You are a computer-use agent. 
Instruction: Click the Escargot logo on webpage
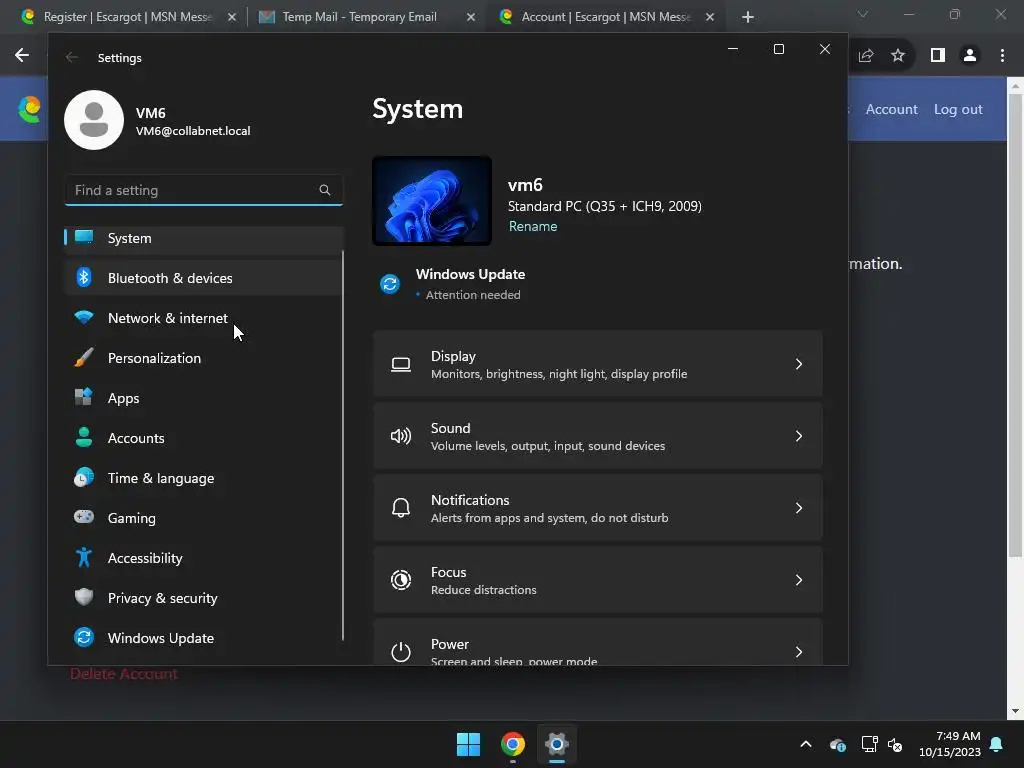point(30,109)
